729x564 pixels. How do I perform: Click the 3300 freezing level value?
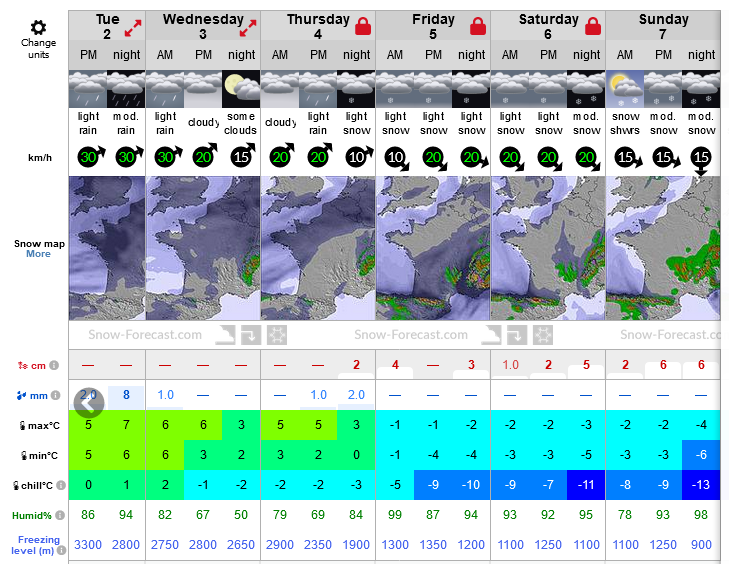point(88,544)
